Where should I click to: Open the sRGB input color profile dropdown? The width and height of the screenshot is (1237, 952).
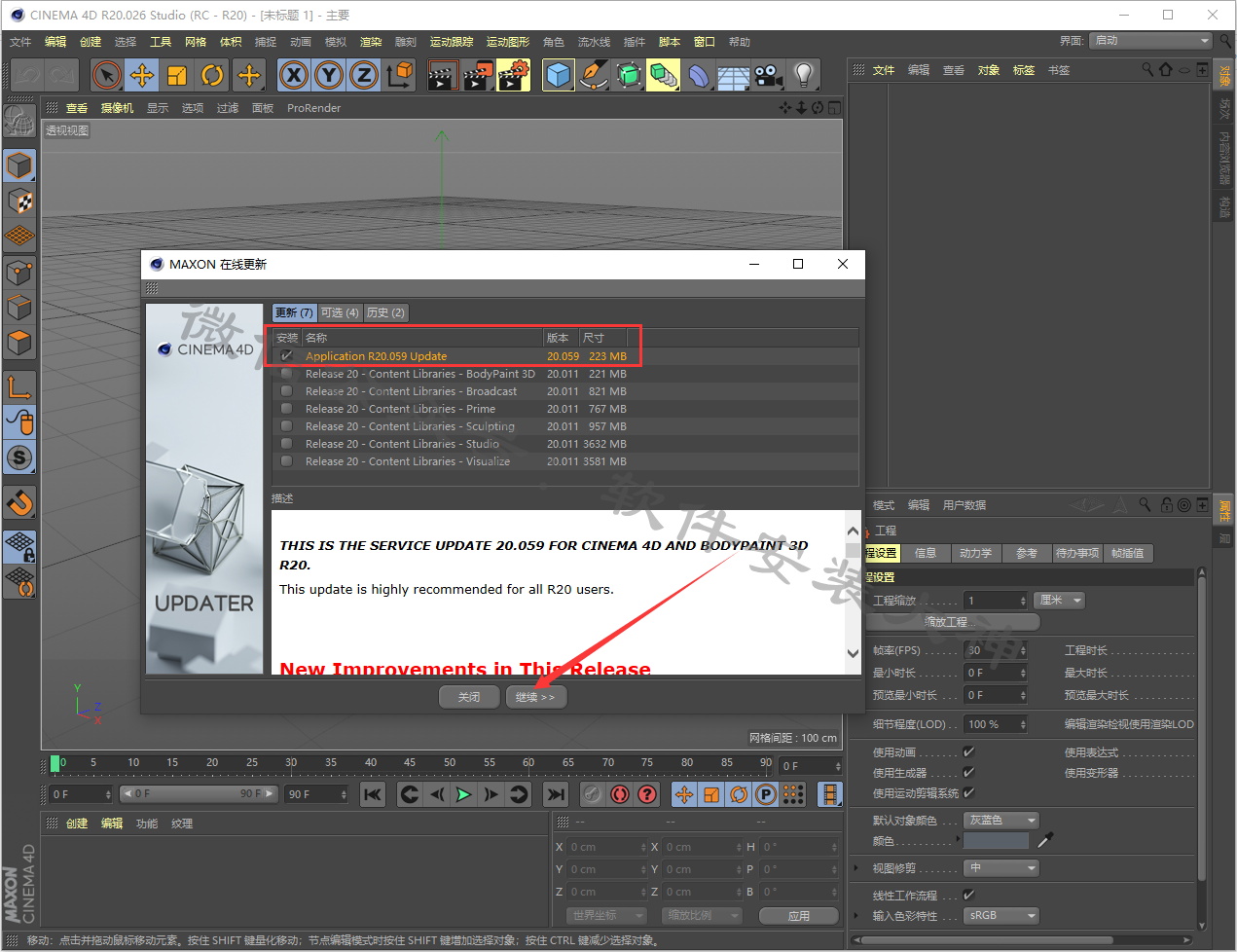[x=1001, y=916]
